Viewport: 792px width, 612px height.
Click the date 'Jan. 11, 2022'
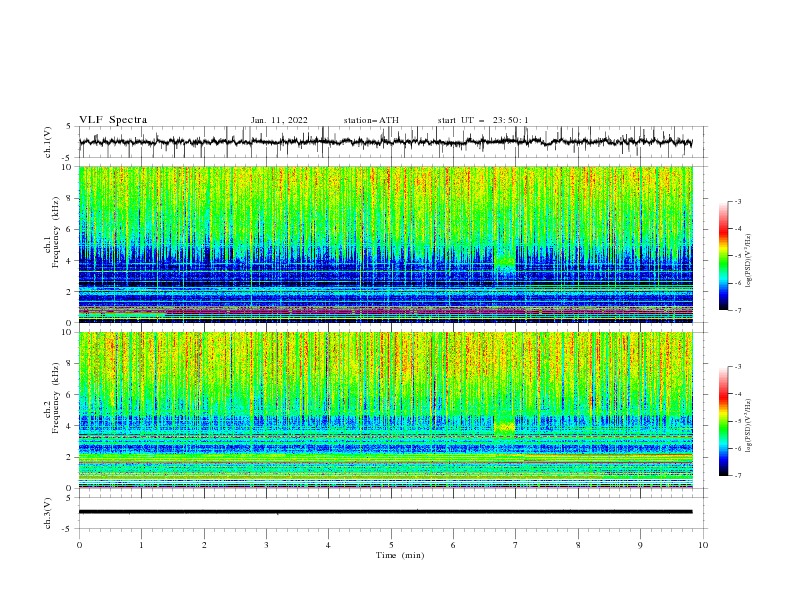(x=279, y=120)
